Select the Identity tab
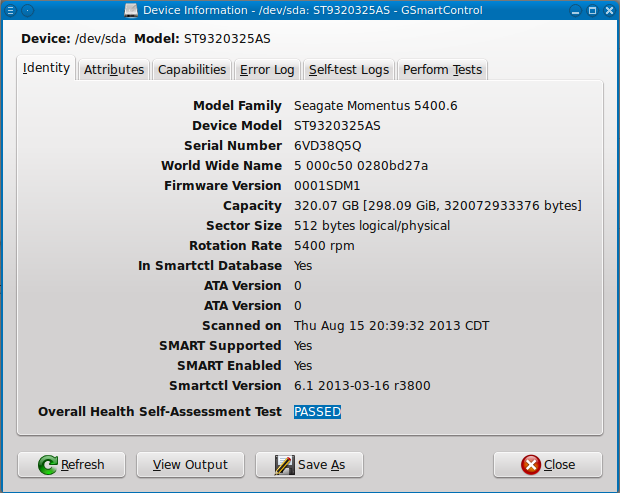620x493 pixels. click(x=46, y=68)
